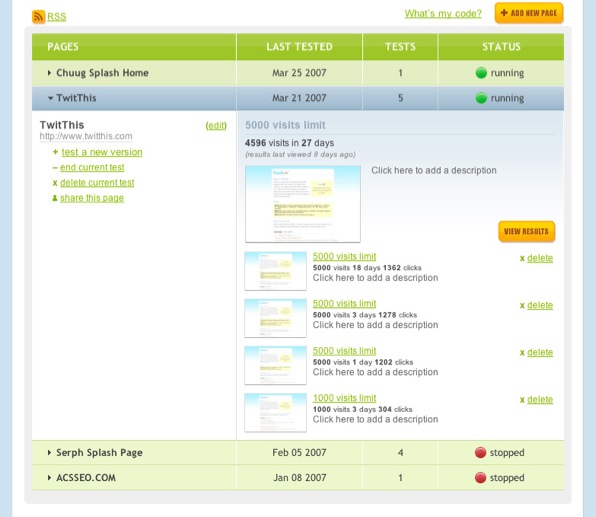
Task: Click the edit link next to TwitThis
Action: (216, 125)
